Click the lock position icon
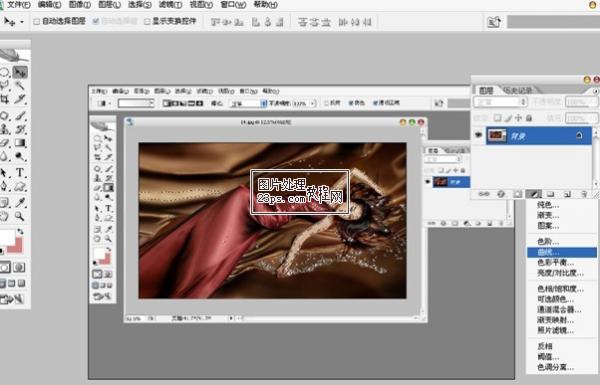This screenshot has width=600, height=385. [x=518, y=118]
